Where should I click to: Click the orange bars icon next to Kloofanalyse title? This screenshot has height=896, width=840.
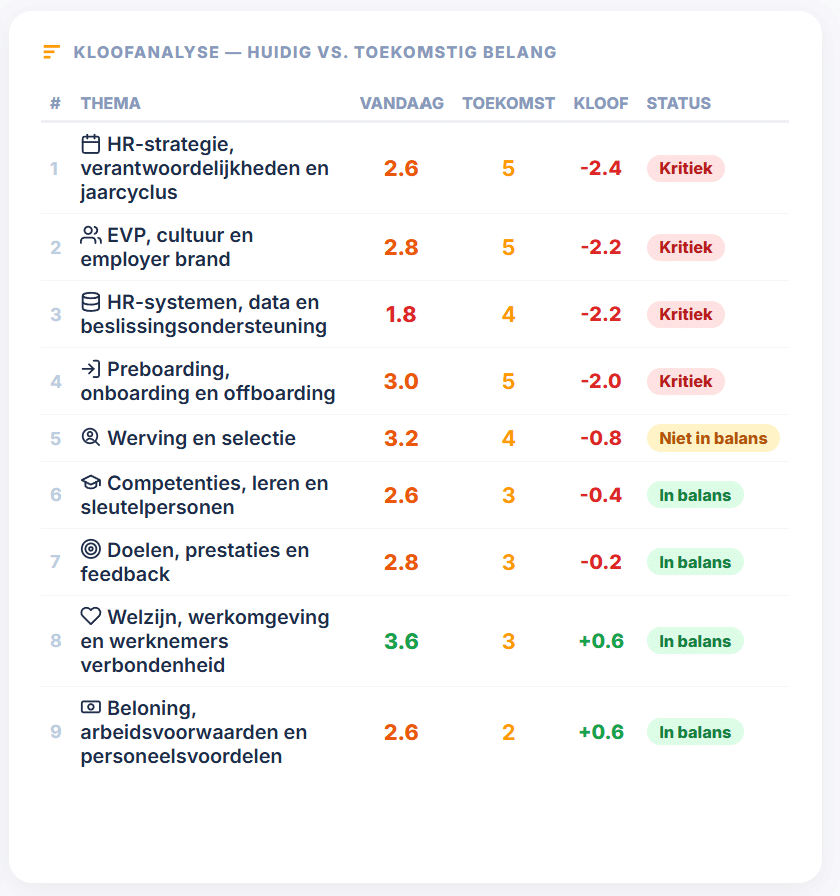point(51,52)
